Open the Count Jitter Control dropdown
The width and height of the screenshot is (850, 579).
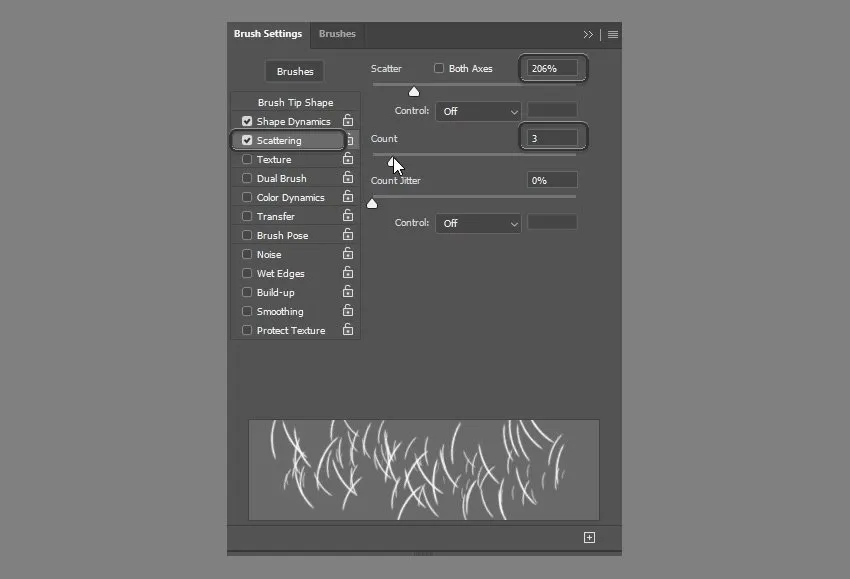(x=478, y=223)
